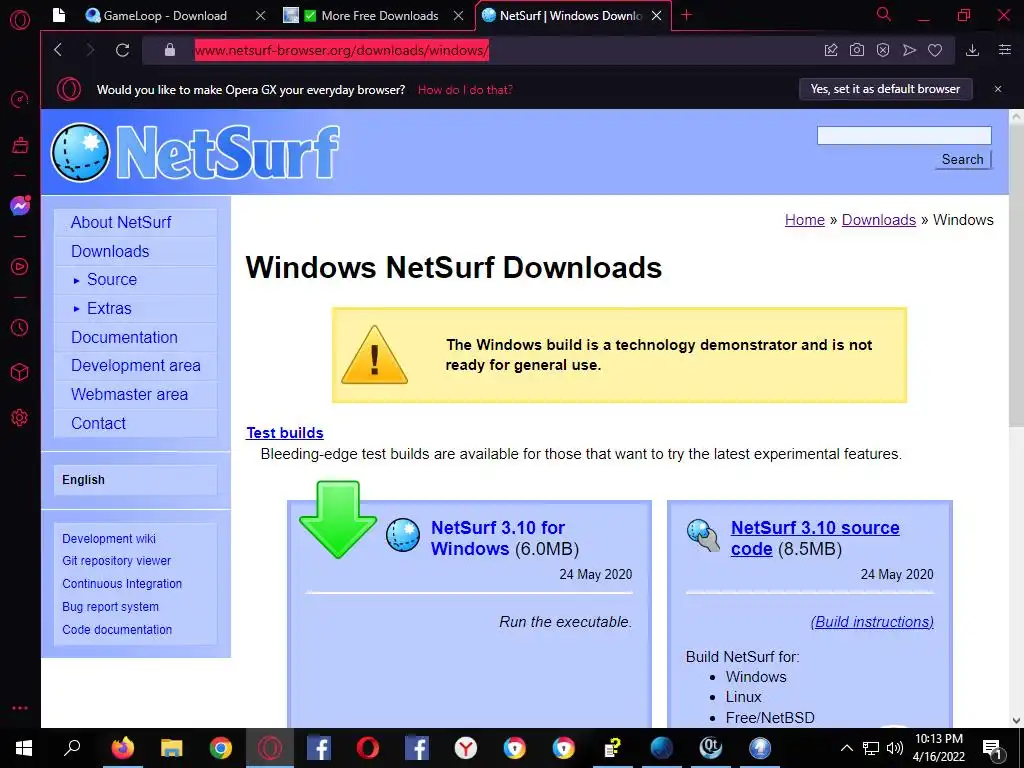Open Easy Setup sliders icon
The height and width of the screenshot is (768, 1024).
point(1005,50)
